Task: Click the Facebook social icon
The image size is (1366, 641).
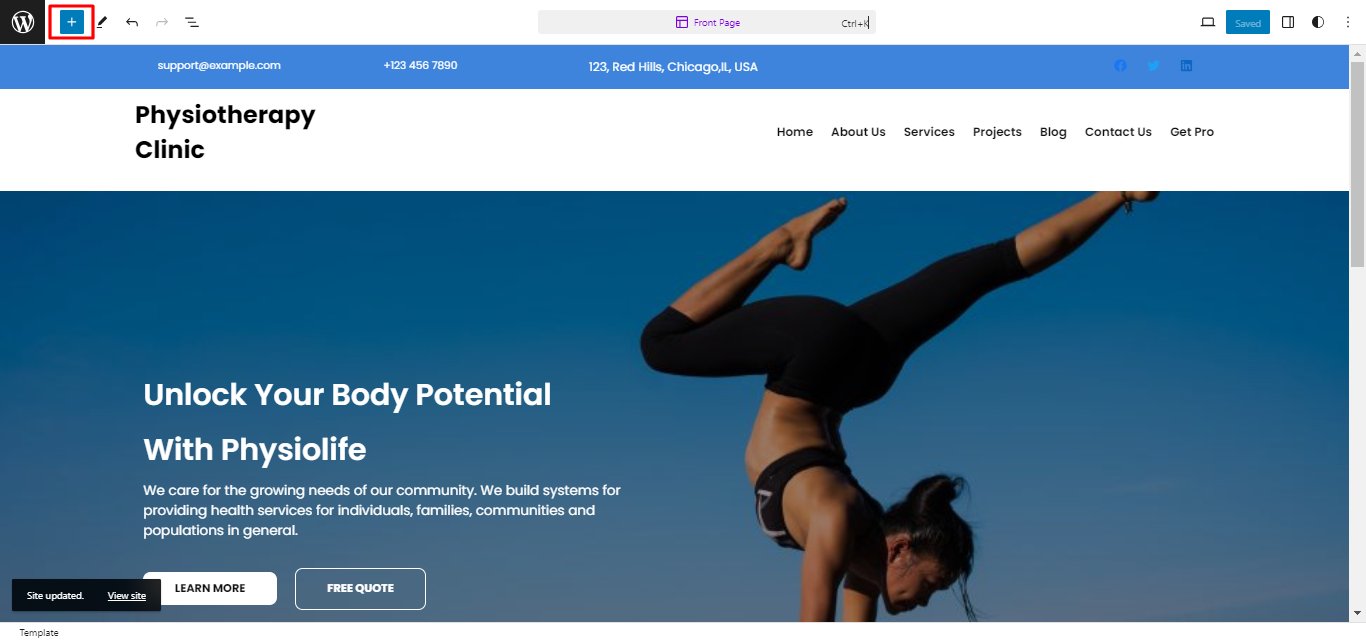Action: point(1120,66)
